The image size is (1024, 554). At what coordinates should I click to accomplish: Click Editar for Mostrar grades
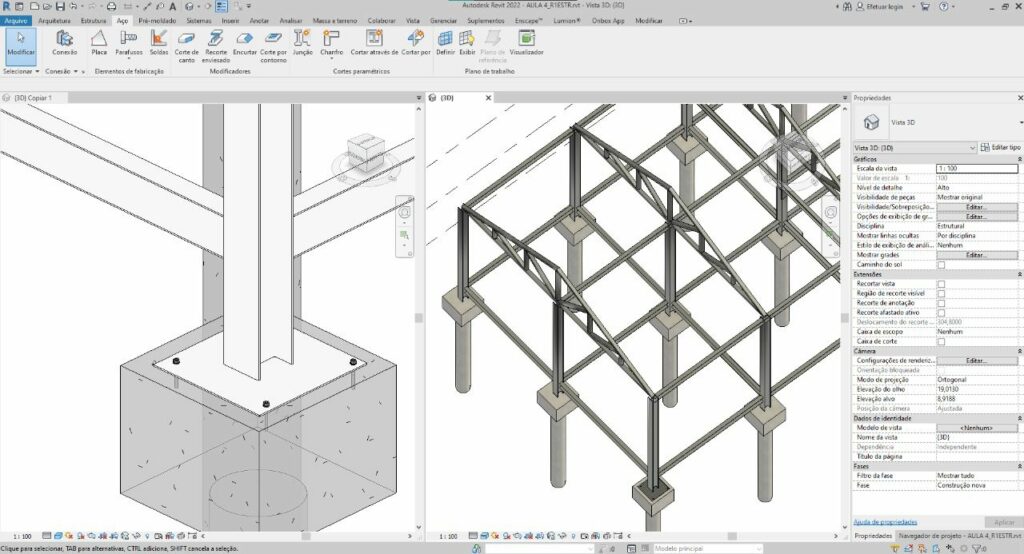point(976,255)
